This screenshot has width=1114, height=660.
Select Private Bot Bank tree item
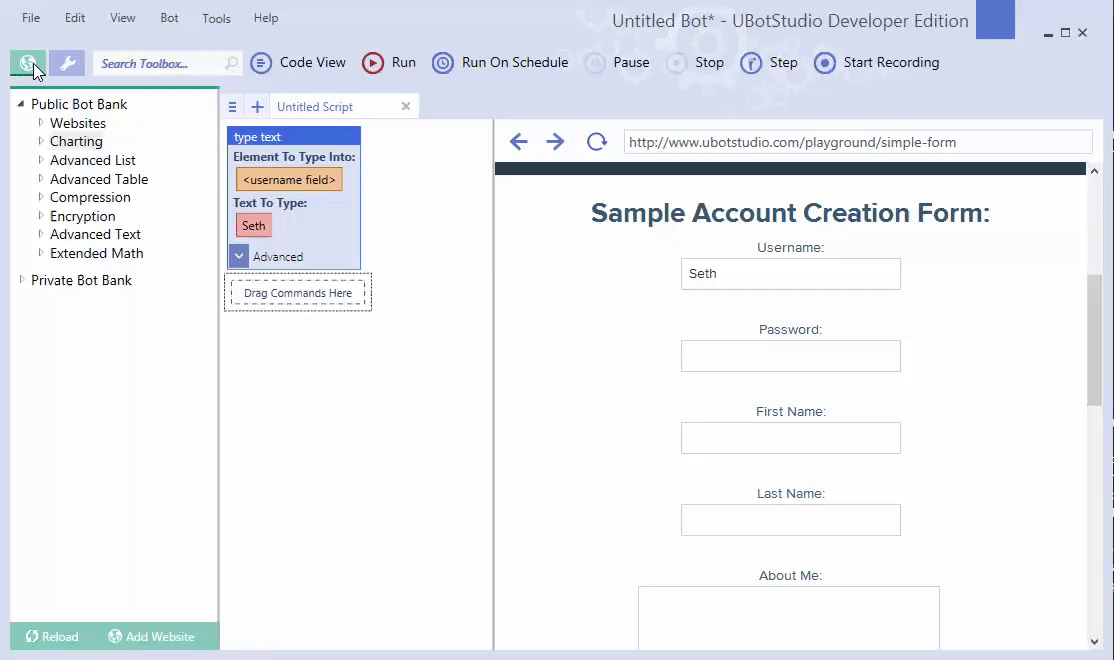[81, 280]
